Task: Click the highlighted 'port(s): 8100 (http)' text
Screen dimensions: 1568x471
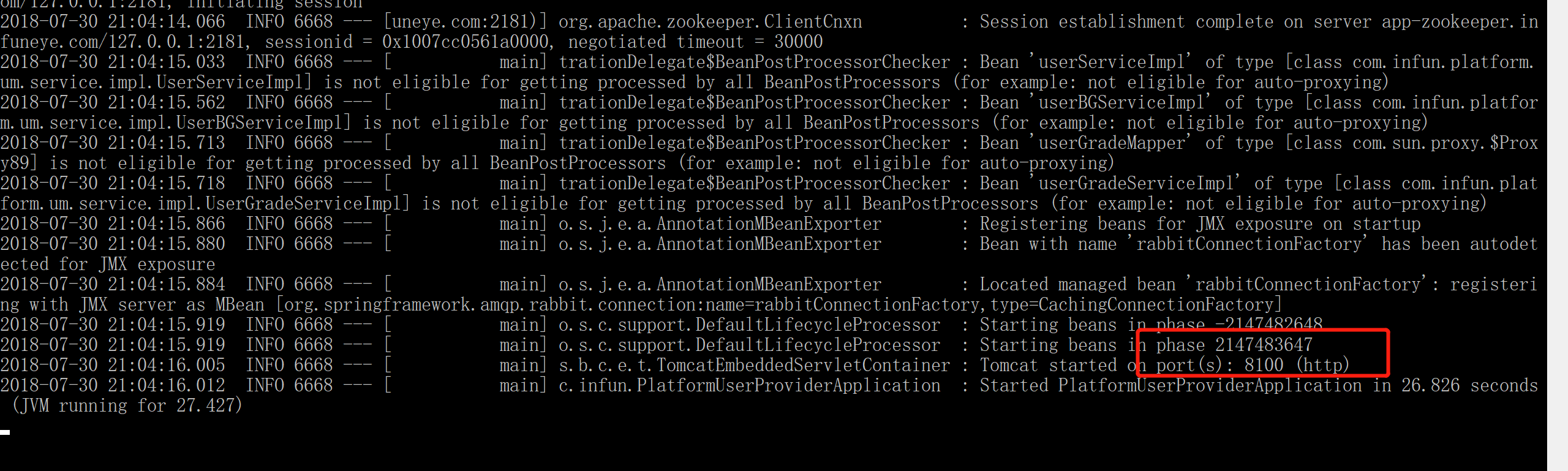Action: tap(1253, 366)
